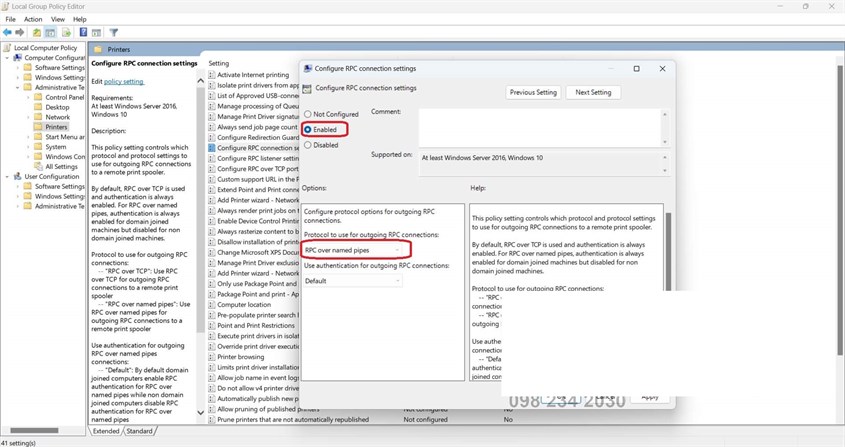Click the Back arrow toolbar icon
Screen dimensions: 845x447
(7, 32)
